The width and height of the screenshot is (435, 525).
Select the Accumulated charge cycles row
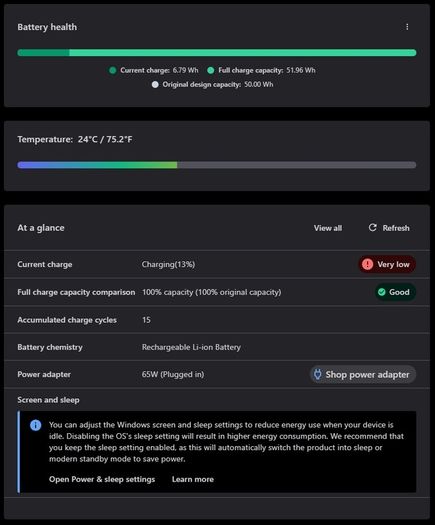[217, 320]
